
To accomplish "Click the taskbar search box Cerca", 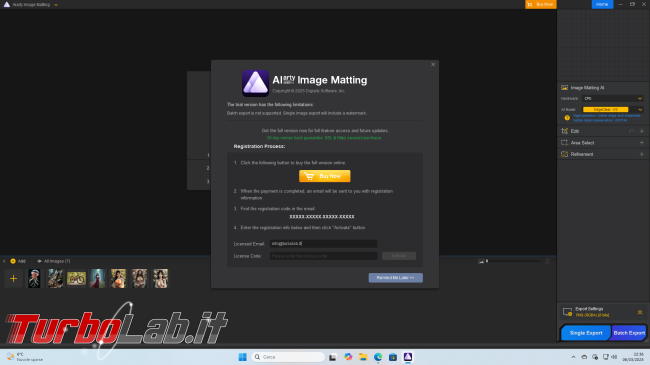I will click(288, 357).
